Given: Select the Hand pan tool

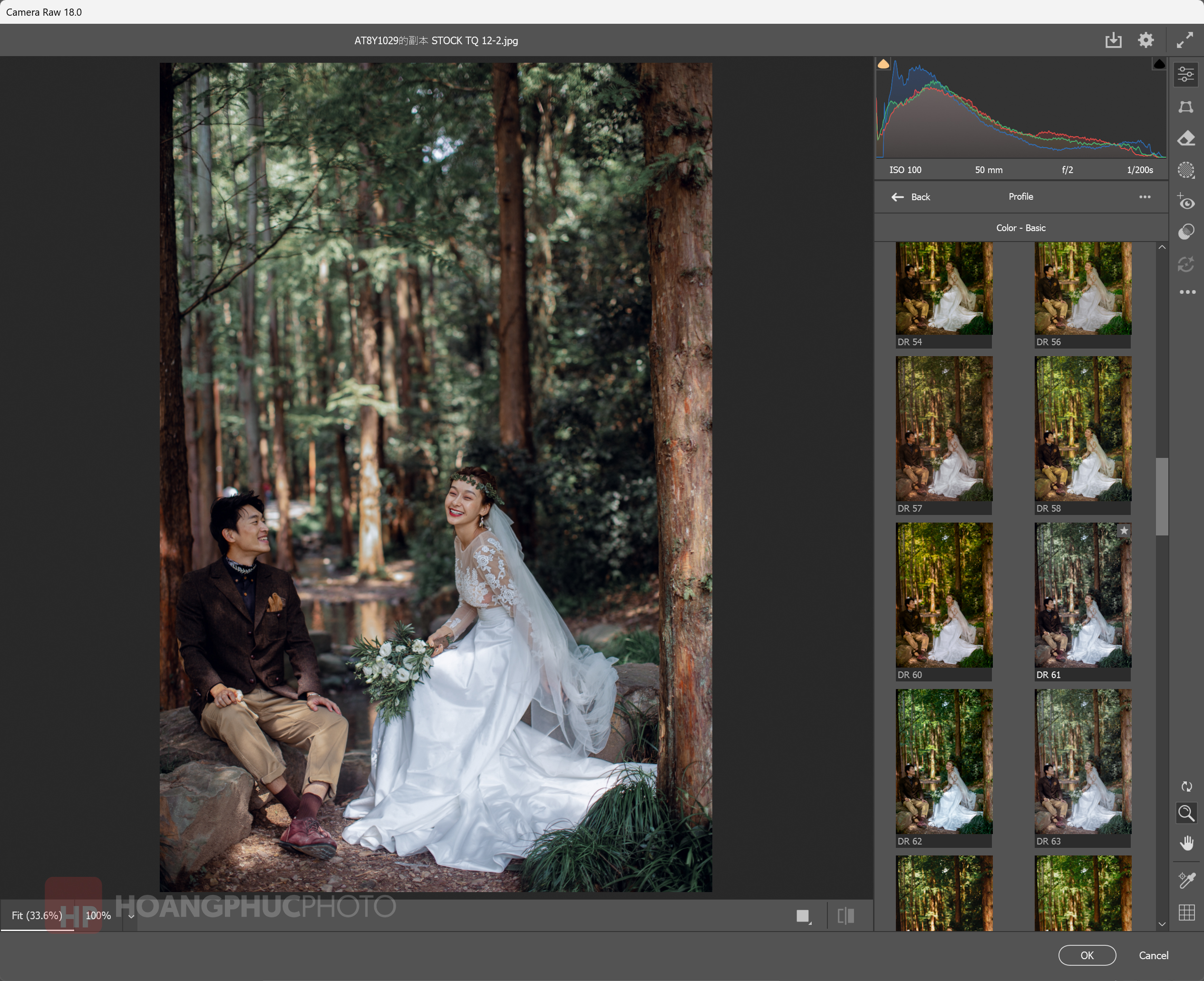Looking at the screenshot, I should [1186, 843].
